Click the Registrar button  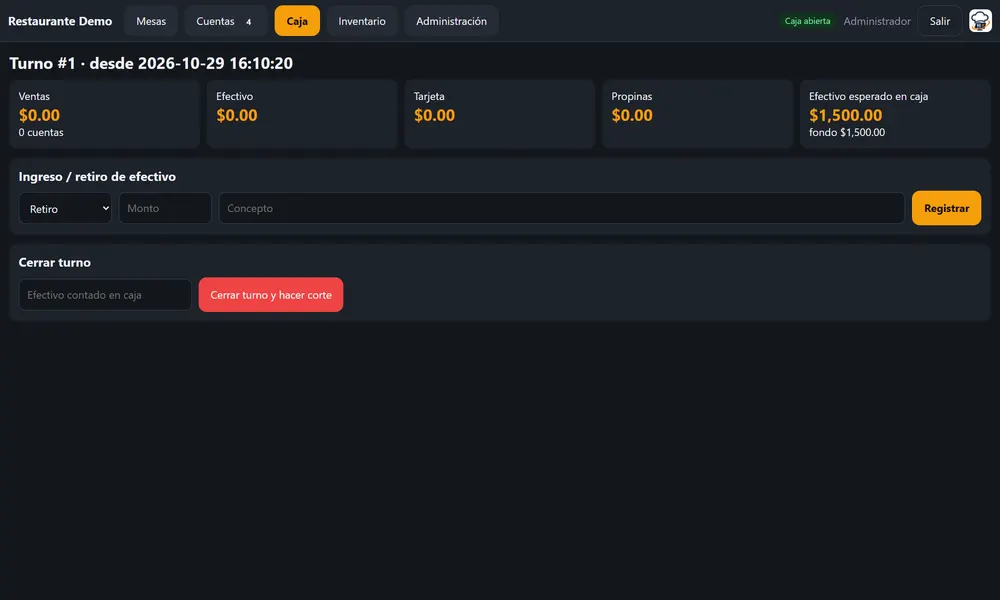click(946, 208)
